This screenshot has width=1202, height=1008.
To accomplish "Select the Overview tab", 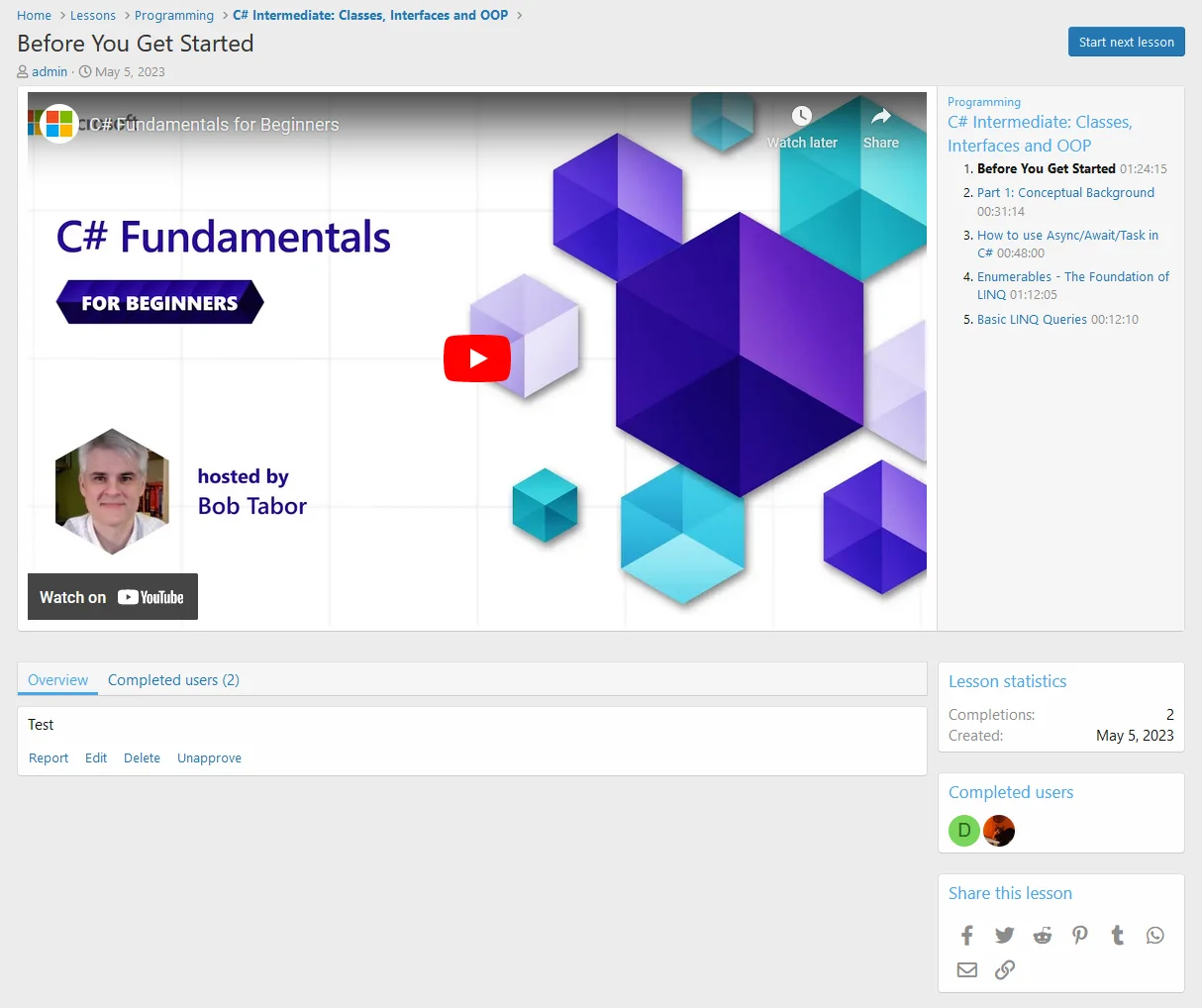I will pyautogui.click(x=57, y=680).
